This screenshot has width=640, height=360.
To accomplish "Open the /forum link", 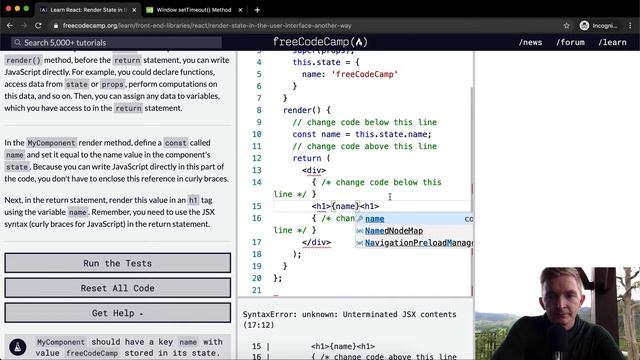I will coord(570,42).
